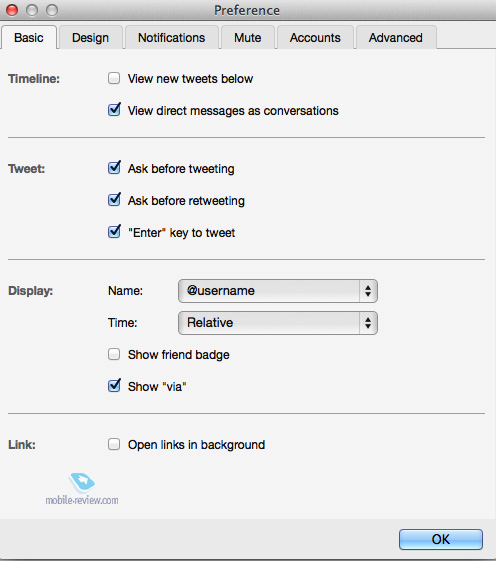Viewport: 496px width, 561px height.
Task: Click the OK button
Action: pyautogui.click(x=441, y=539)
